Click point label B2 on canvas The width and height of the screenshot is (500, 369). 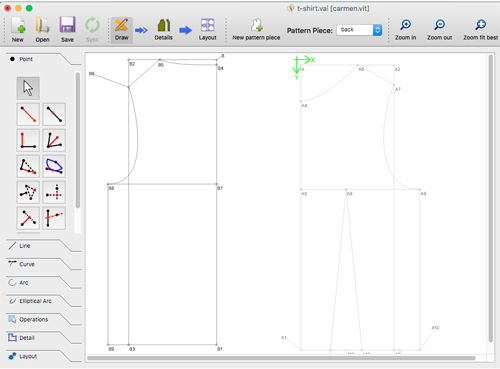pyautogui.click(x=132, y=64)
